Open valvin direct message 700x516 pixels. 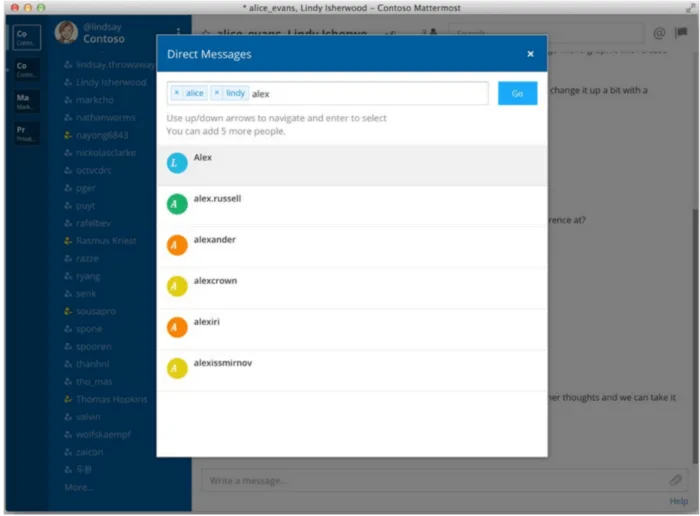[x=83, y=417]
